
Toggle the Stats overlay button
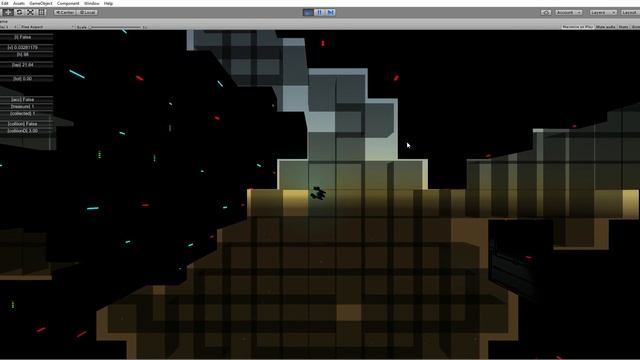[623, 27]
